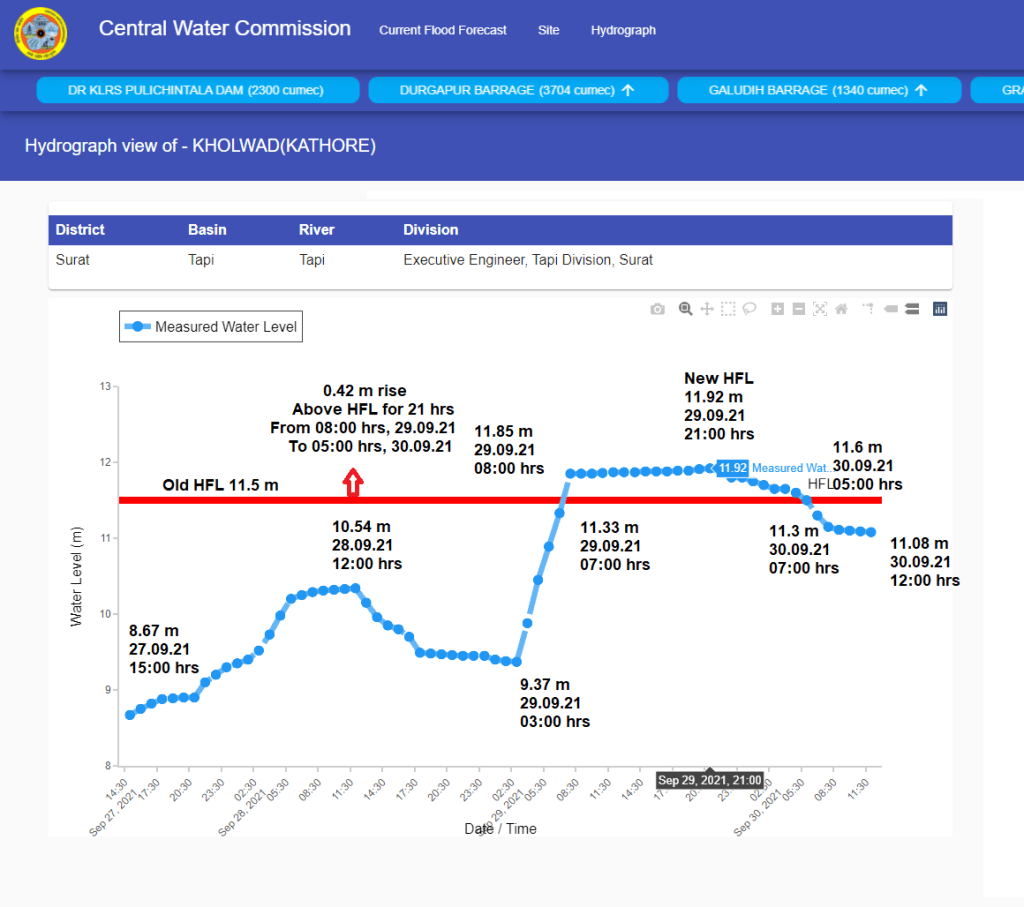This screenshot has width=1024, height=907.
Task: Click DR KLRS Pulichintala Dam button
Action: [x=196, y=90]
